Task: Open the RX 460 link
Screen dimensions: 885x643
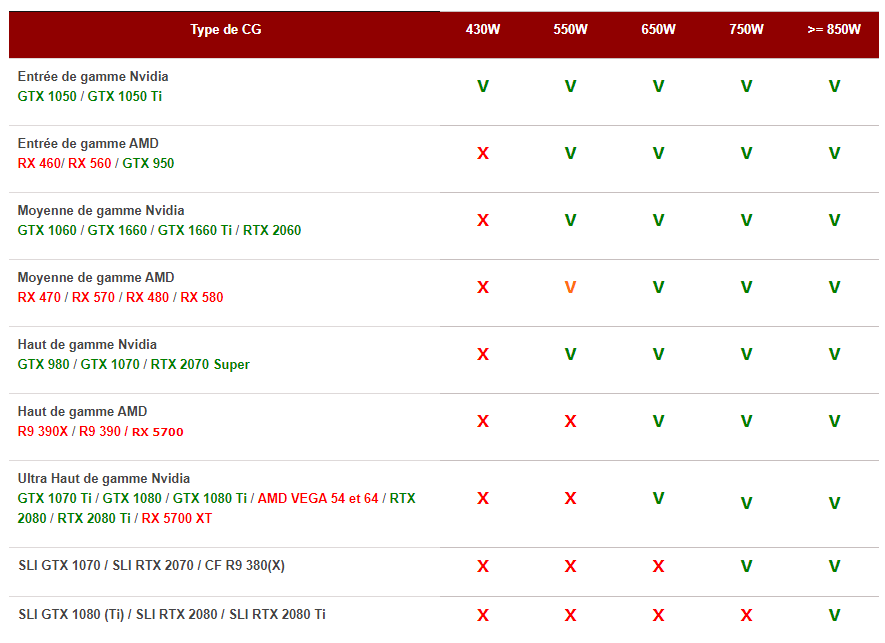Action: pos(38,164)
